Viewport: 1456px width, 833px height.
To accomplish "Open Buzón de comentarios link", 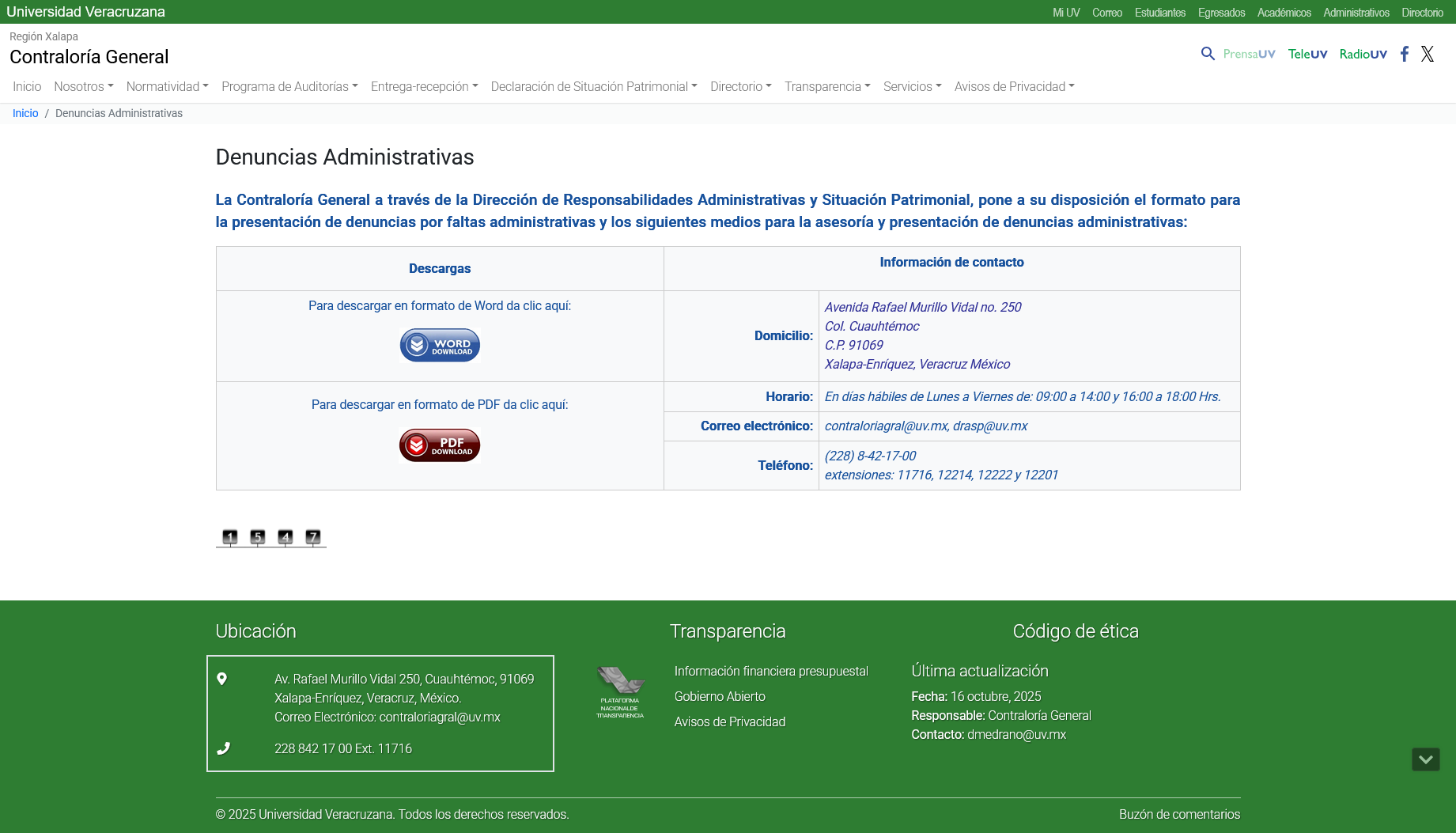I will (1179, 815).
